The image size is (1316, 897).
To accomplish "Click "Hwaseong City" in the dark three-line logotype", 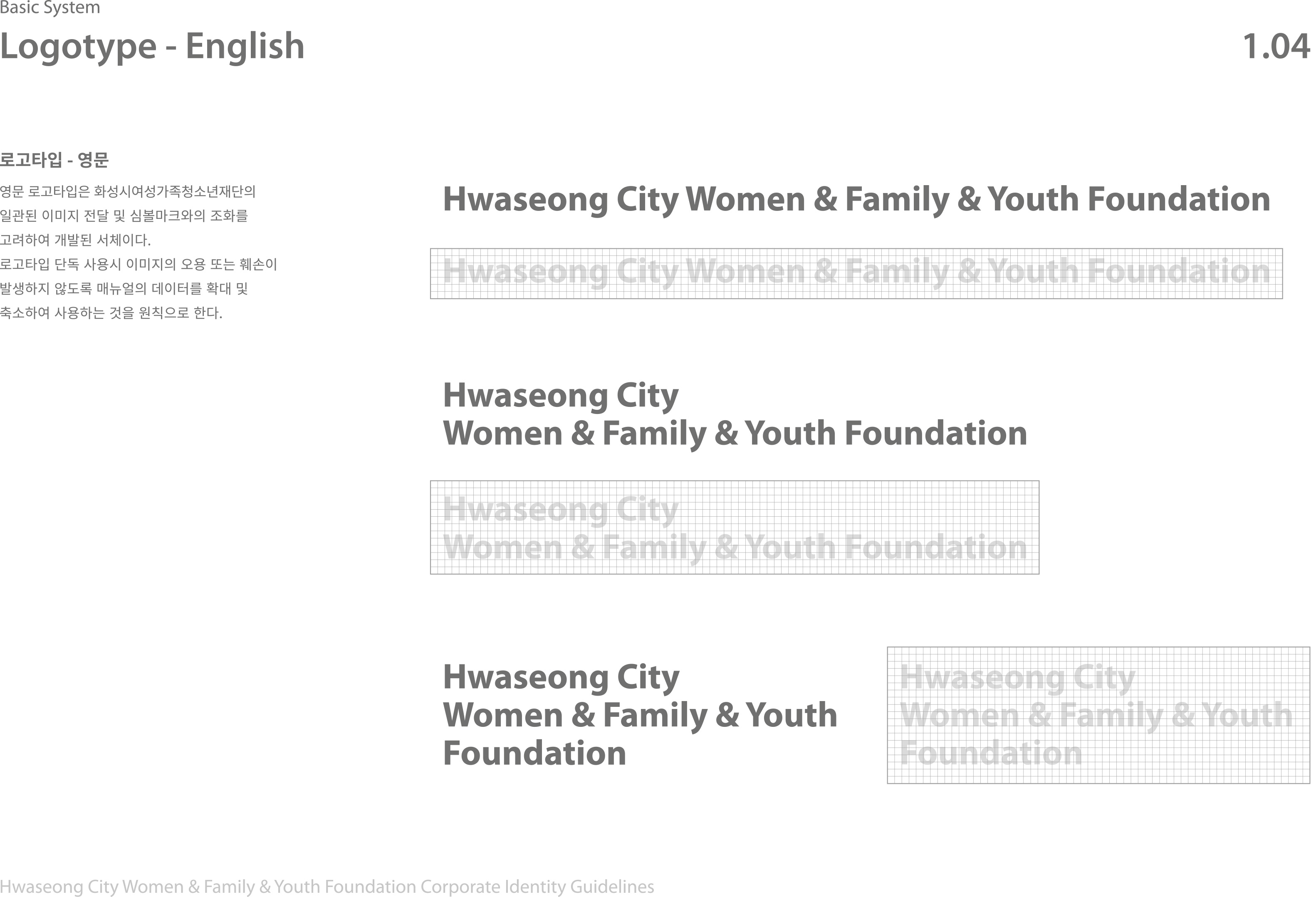I will pyautogui.click(x=561, y=677).
